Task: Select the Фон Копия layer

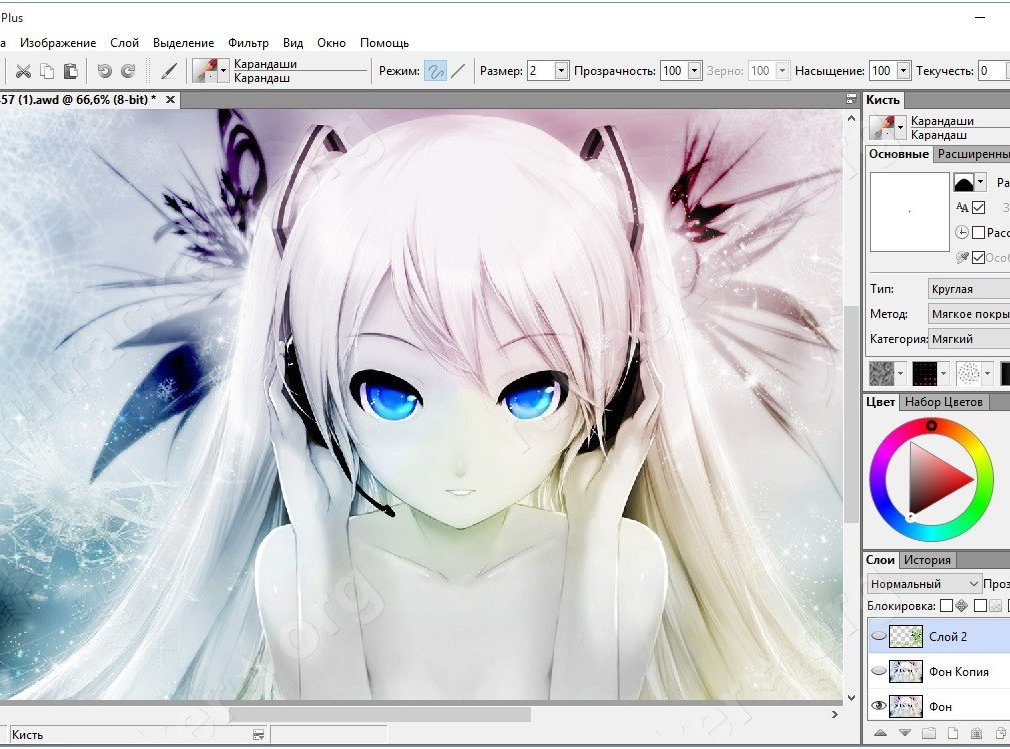Action: click(939, 671)
